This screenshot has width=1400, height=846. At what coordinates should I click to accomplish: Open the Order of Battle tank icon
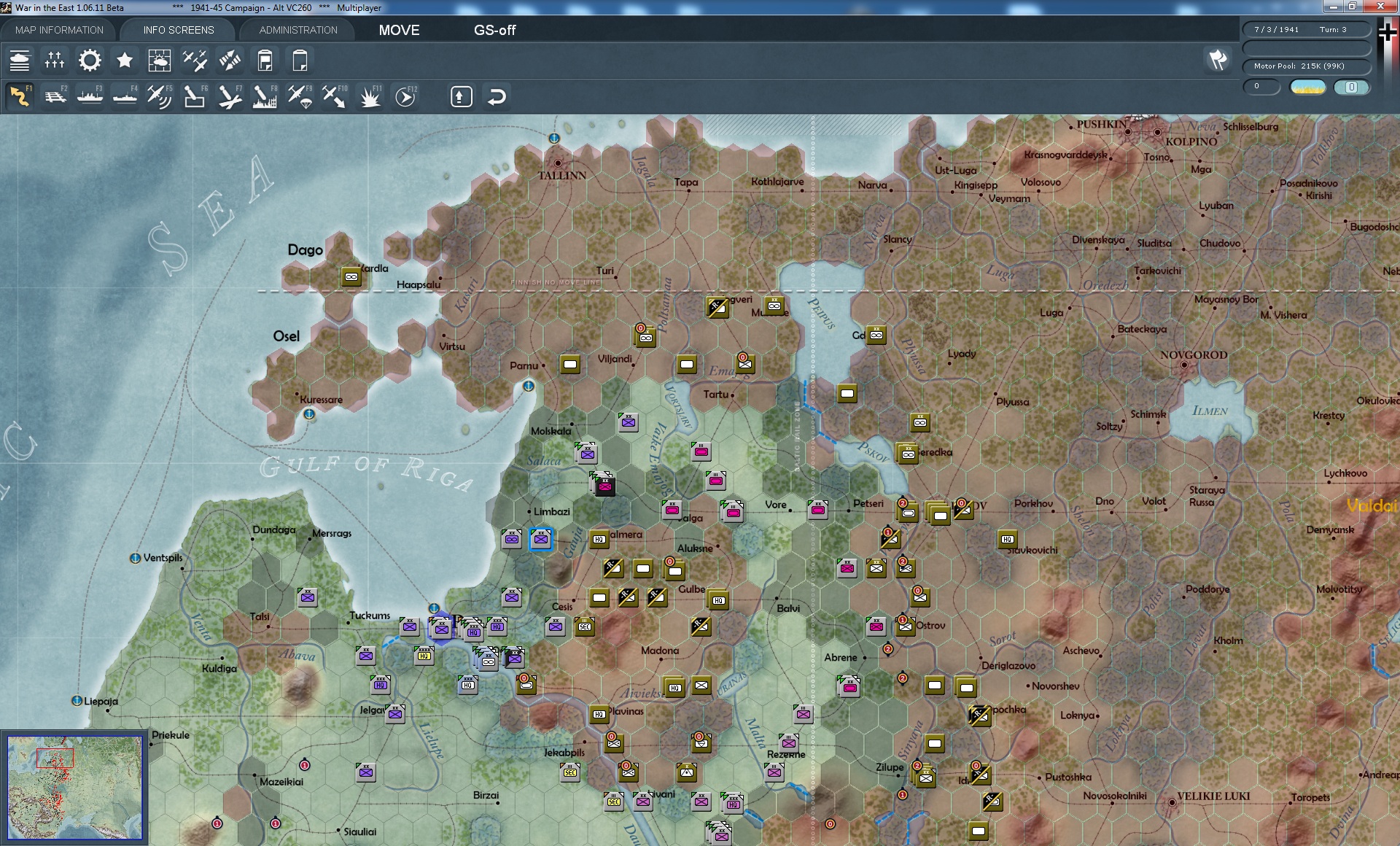(20, 61)
